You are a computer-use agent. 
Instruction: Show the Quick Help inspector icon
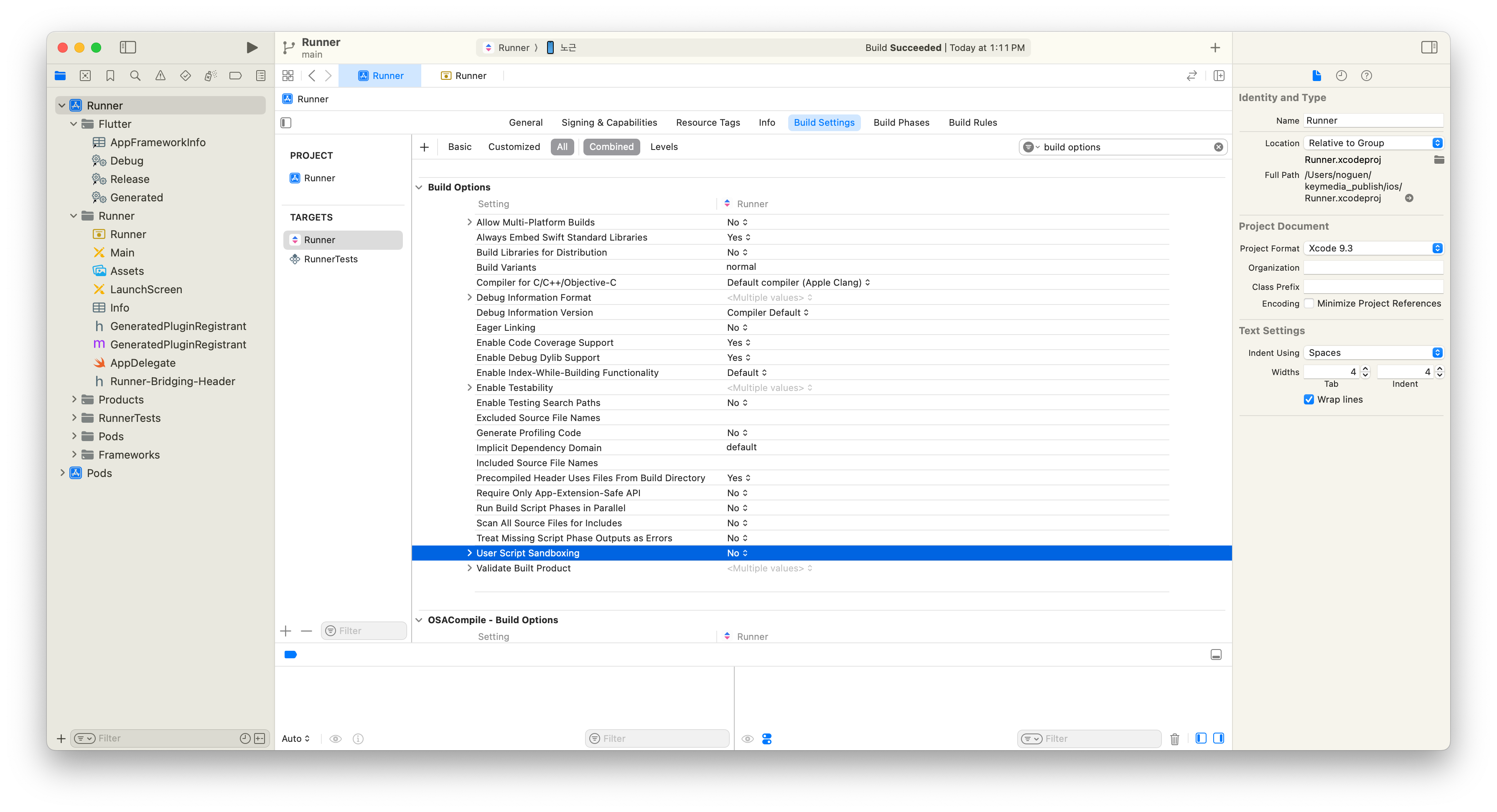click(1366, 76)
